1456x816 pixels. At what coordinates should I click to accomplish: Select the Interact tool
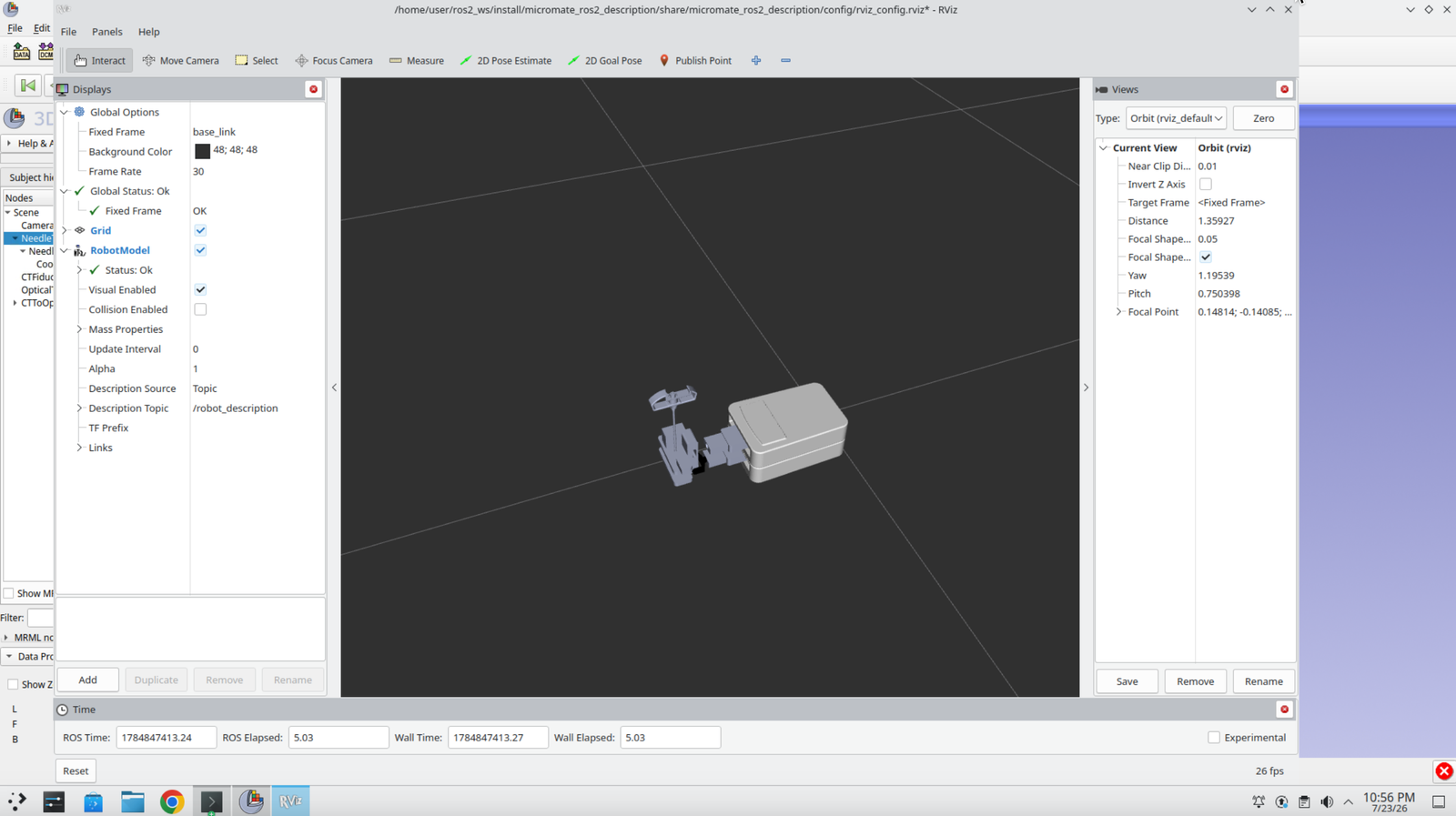99,60
